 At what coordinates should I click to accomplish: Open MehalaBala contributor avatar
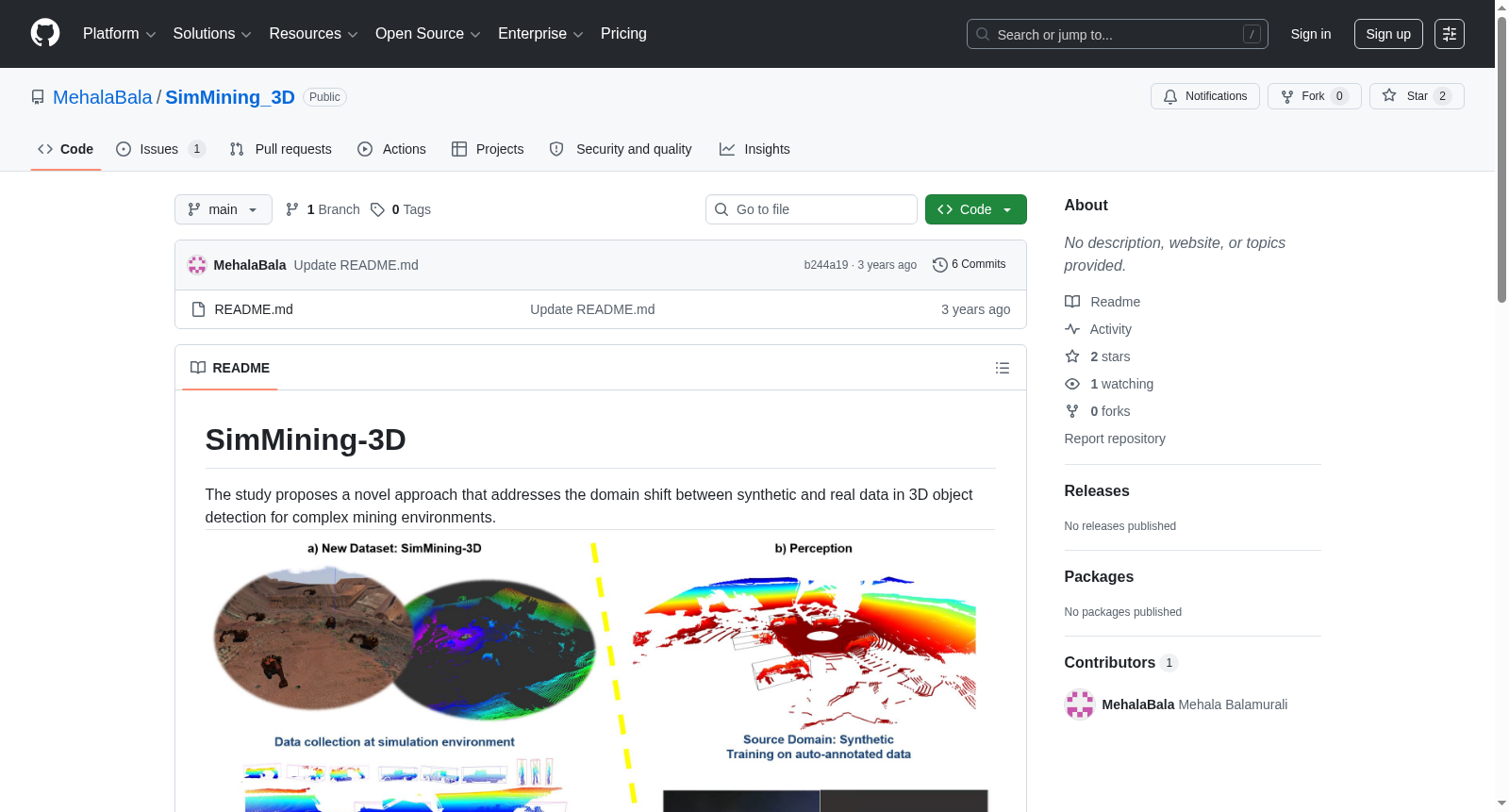coord(1079,704)
